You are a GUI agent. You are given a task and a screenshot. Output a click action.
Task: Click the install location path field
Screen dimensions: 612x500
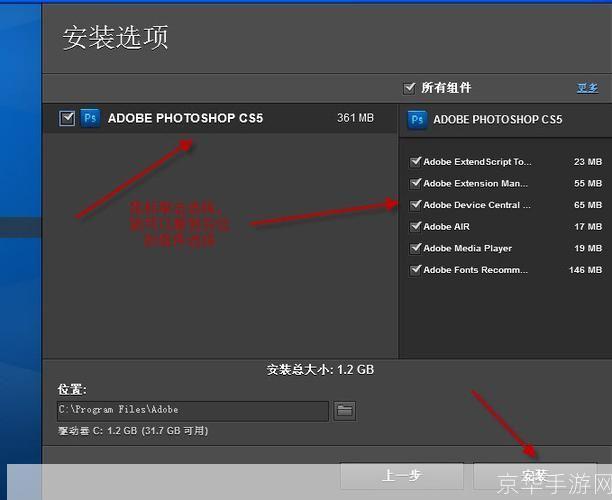click(x=193, y=411)
